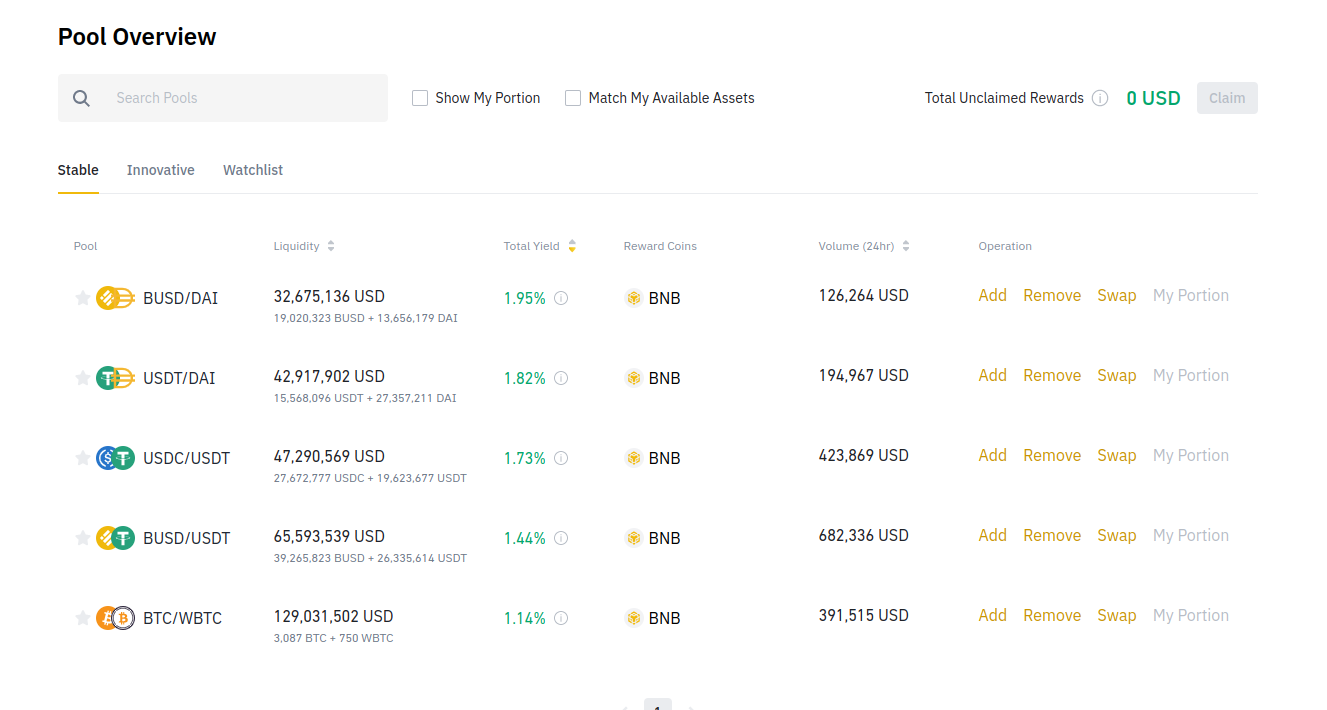
Task: Click BNB reward icon in BUSD/USDT row
Action: pyautogui.click(x=633, y=538)
